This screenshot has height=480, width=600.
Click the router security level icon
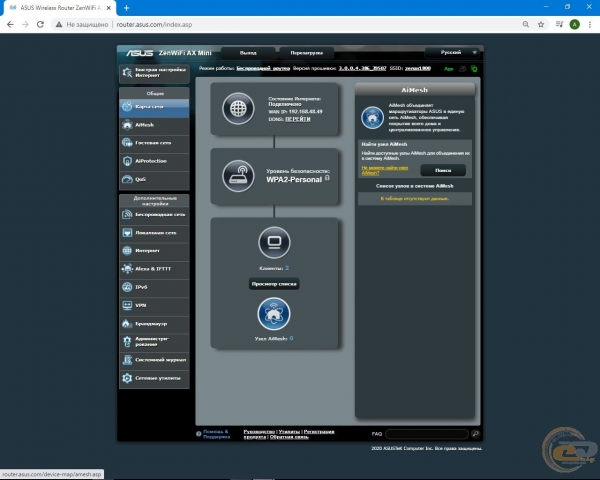(238, 176)
